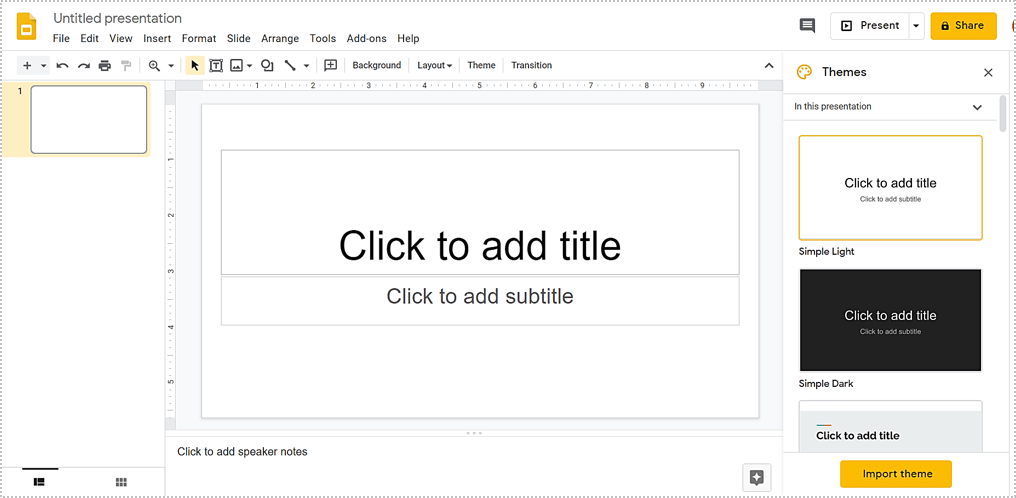Select the arrow cursor Select tool
Image resolution: width=1016 pixels, height=498 pixels.
(x=195, y=66)
